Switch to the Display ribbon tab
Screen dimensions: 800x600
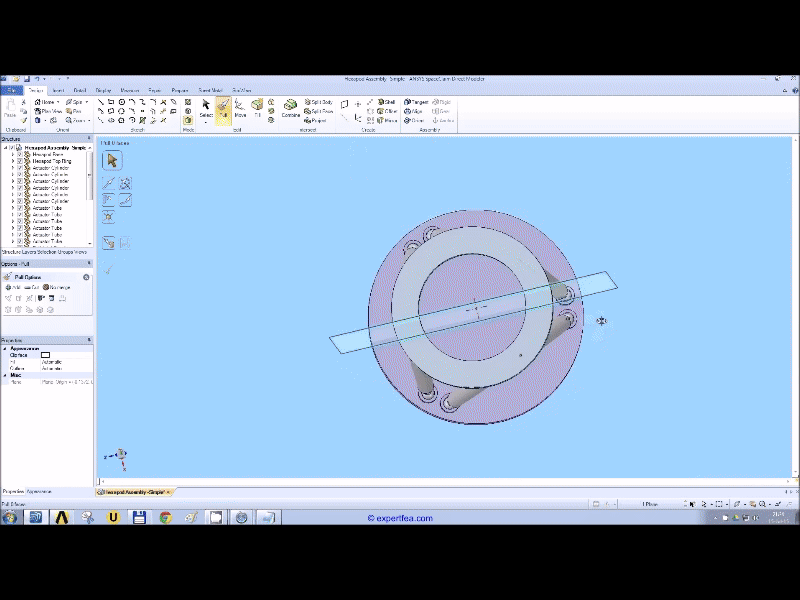[x=105, y=90]
